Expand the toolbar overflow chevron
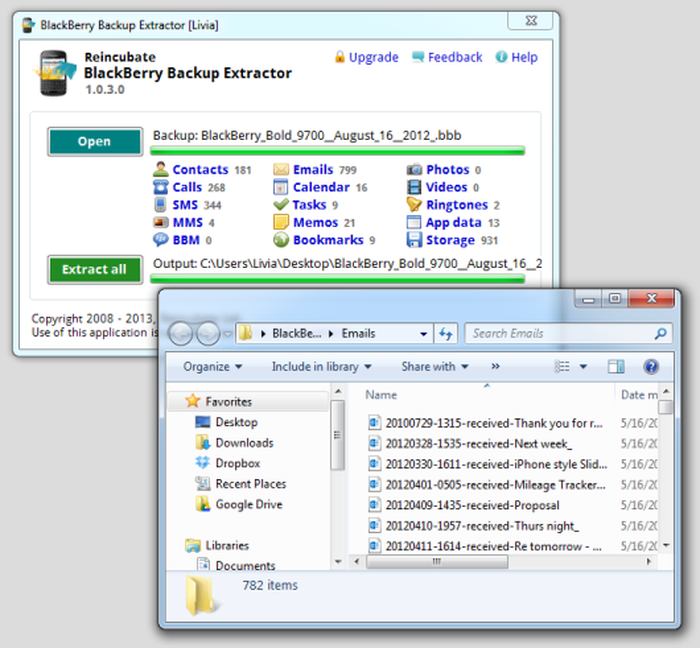 (495, 366)
